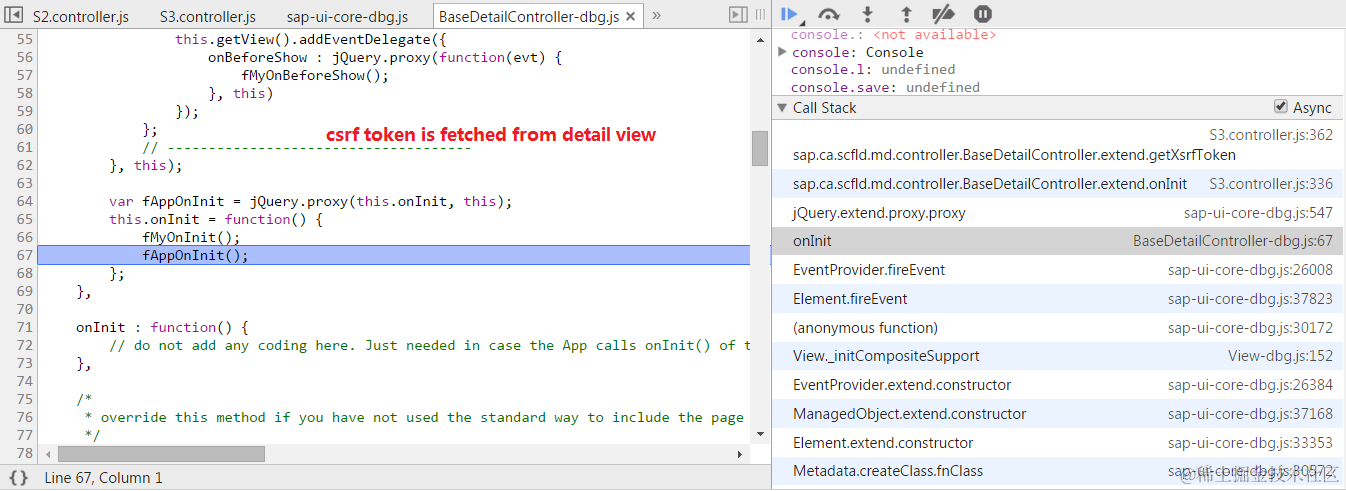Resume script execution
The height and width of the screenshot is (491, 1346).
click(x=790, y=14)
